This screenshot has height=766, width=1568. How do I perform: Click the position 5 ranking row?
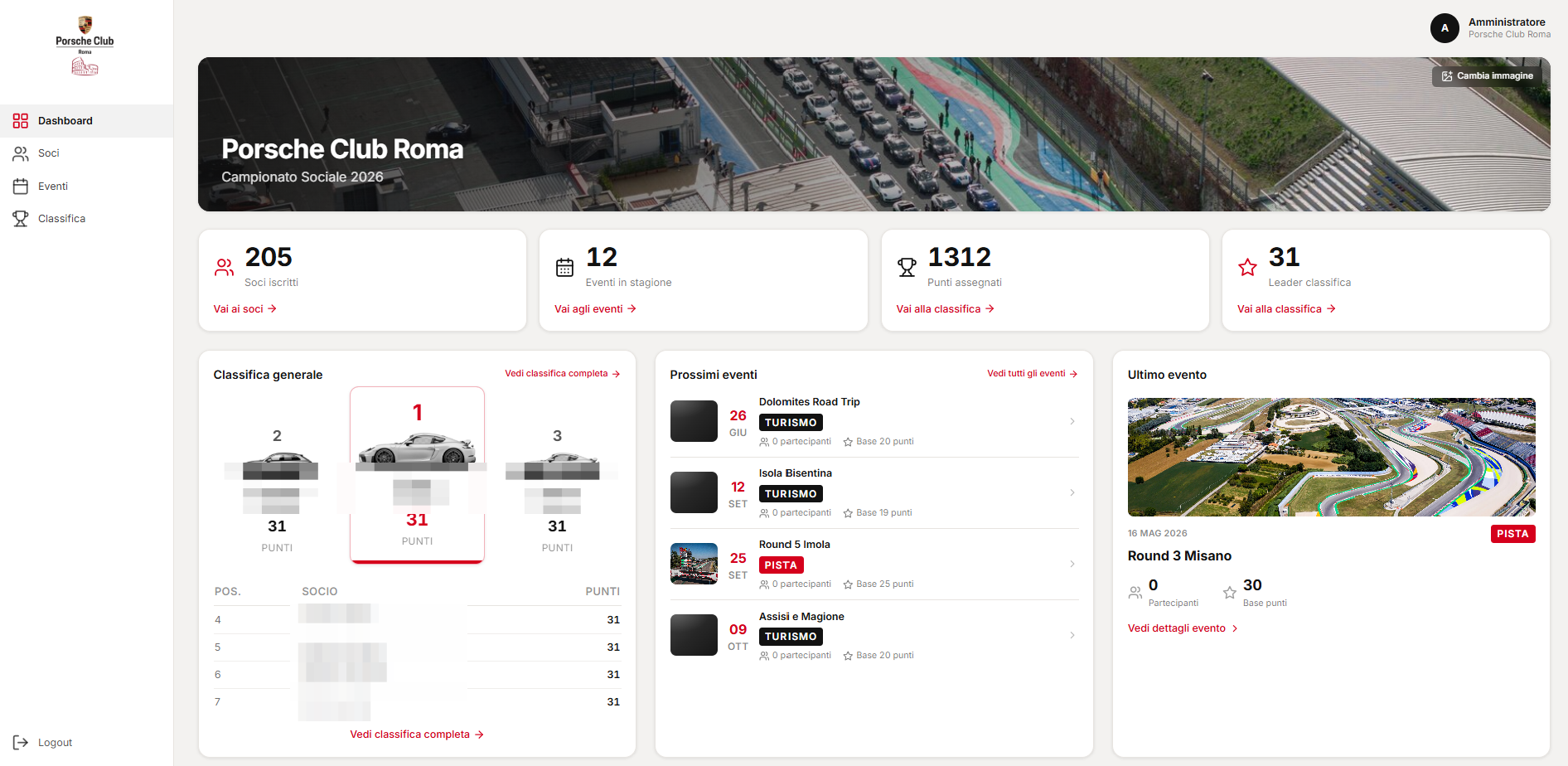coord(417,647)
